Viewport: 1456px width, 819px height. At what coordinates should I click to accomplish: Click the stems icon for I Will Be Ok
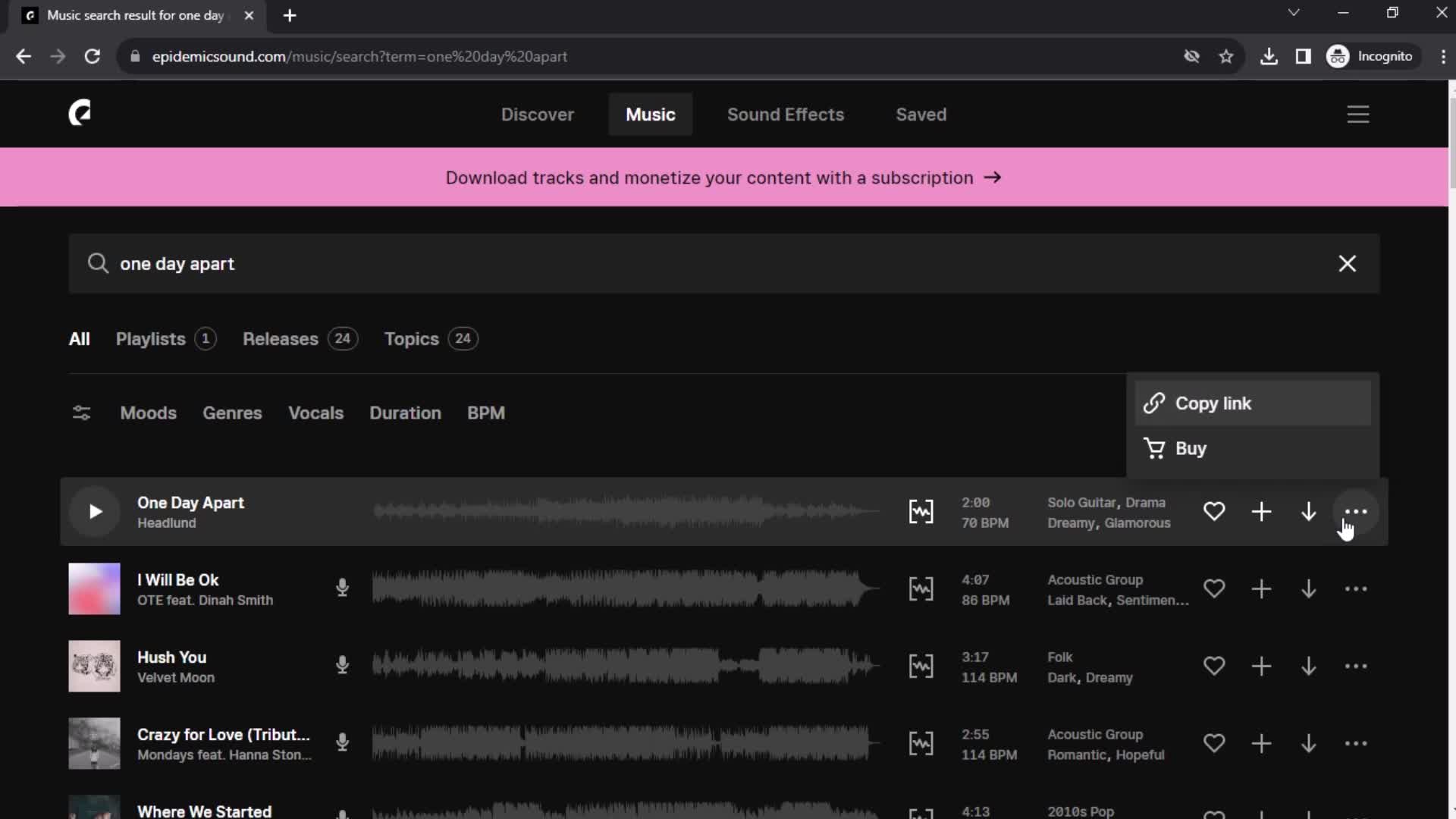(x=921, y=588)
